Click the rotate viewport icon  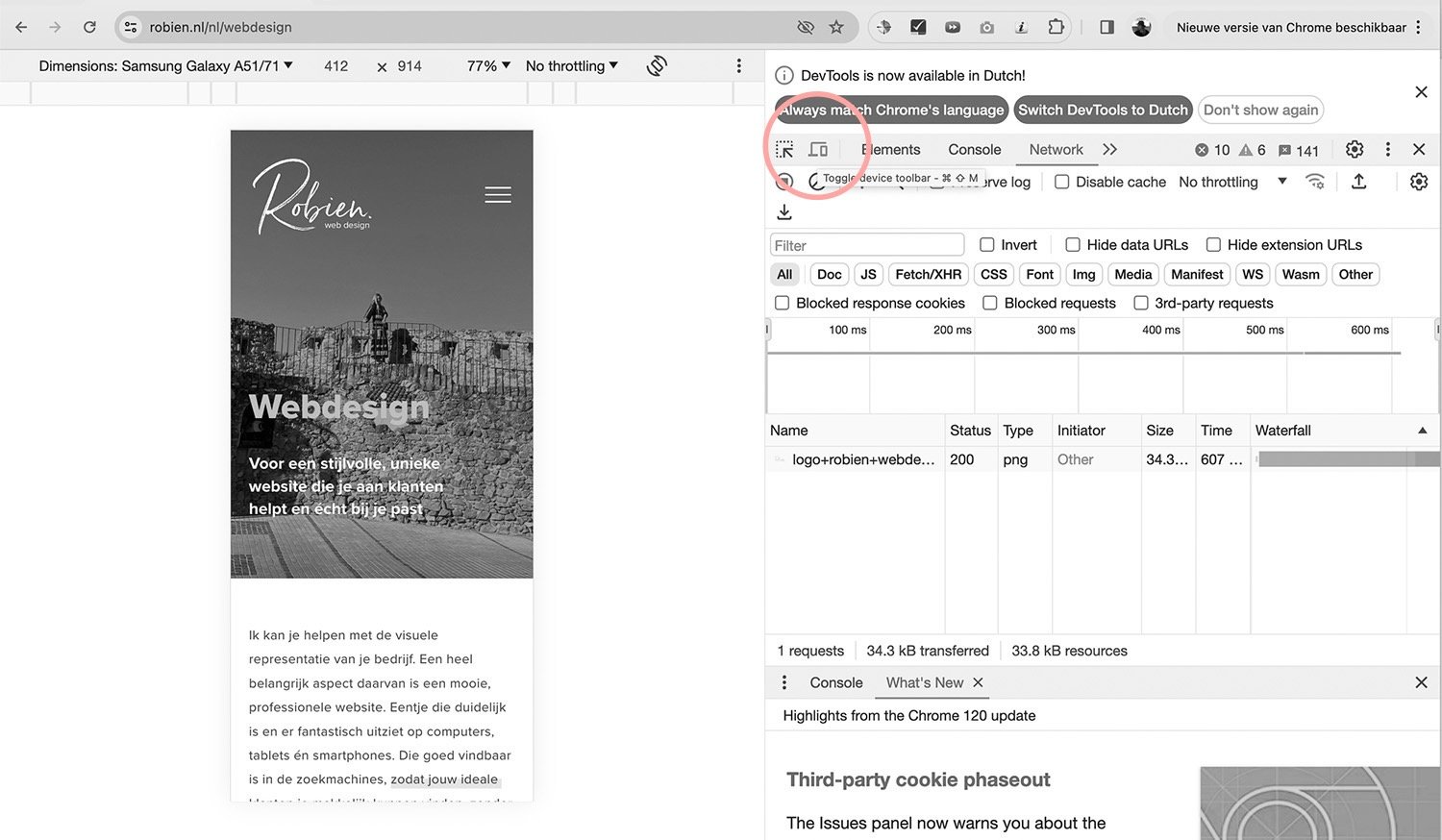coord(657,65)
